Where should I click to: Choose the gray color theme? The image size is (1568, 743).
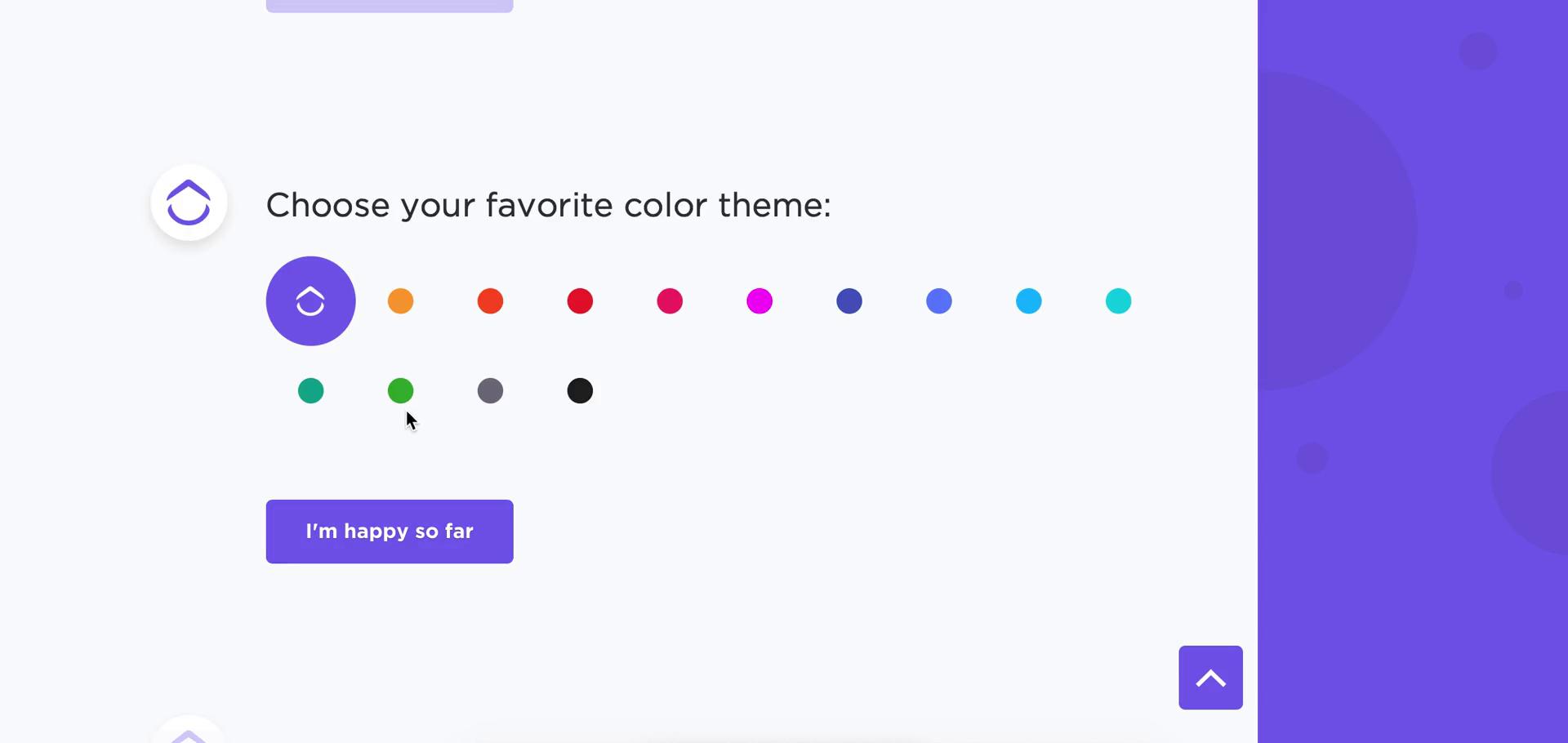[x=490, y=391]
